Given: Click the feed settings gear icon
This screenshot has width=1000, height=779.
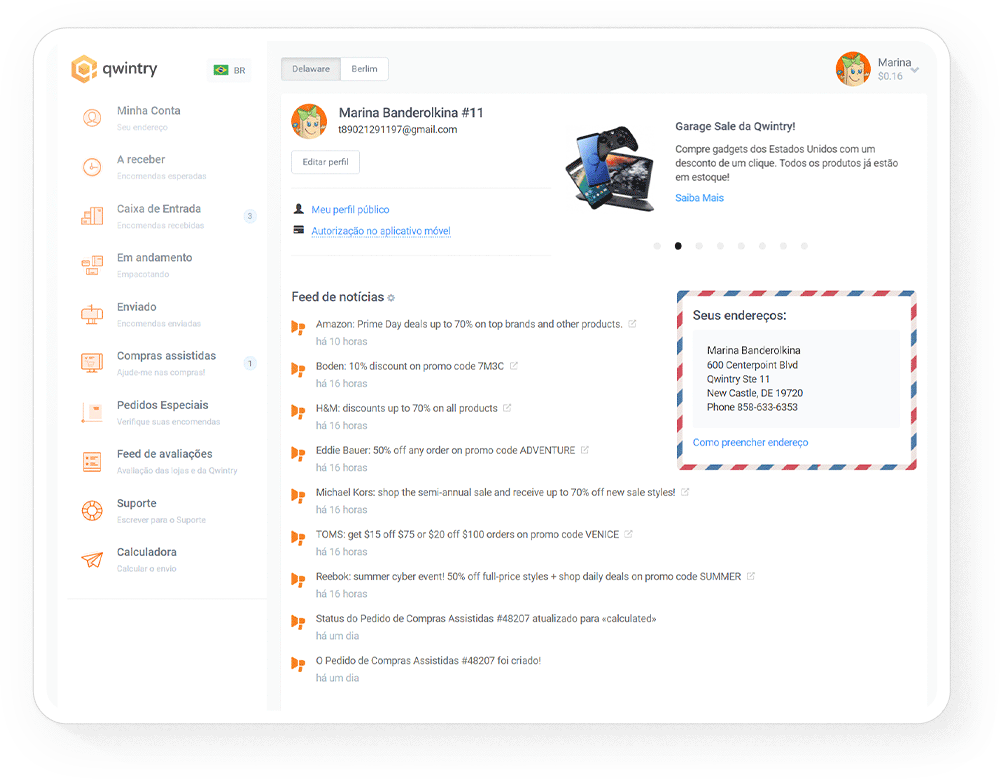Looking at the screenshot, I should coord(391,298).
